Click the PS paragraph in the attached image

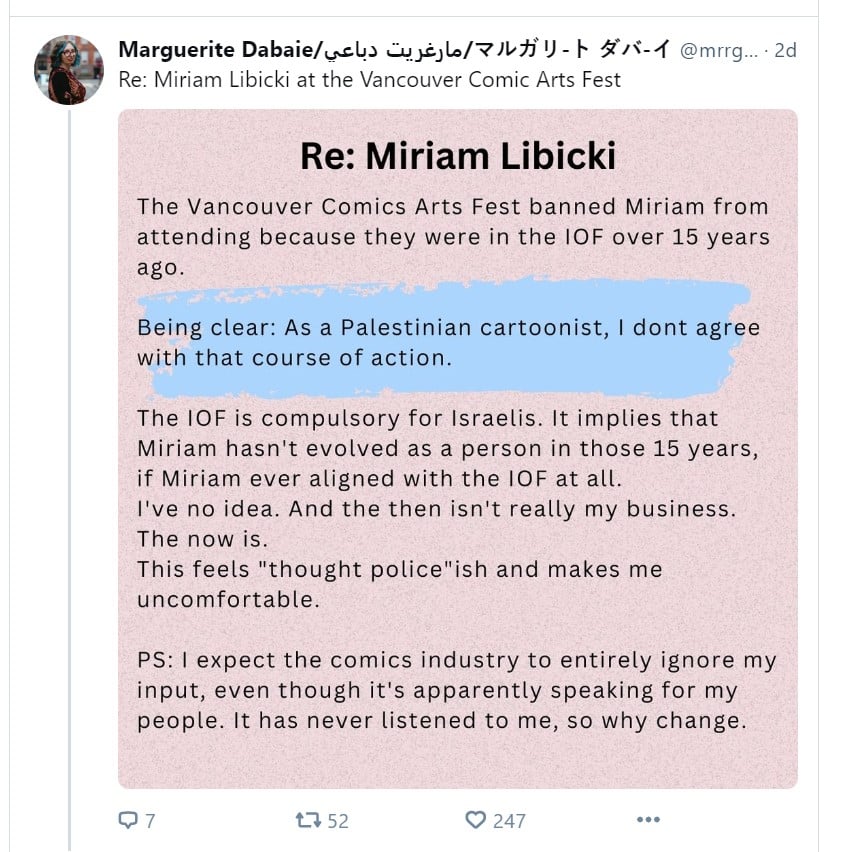456,690
